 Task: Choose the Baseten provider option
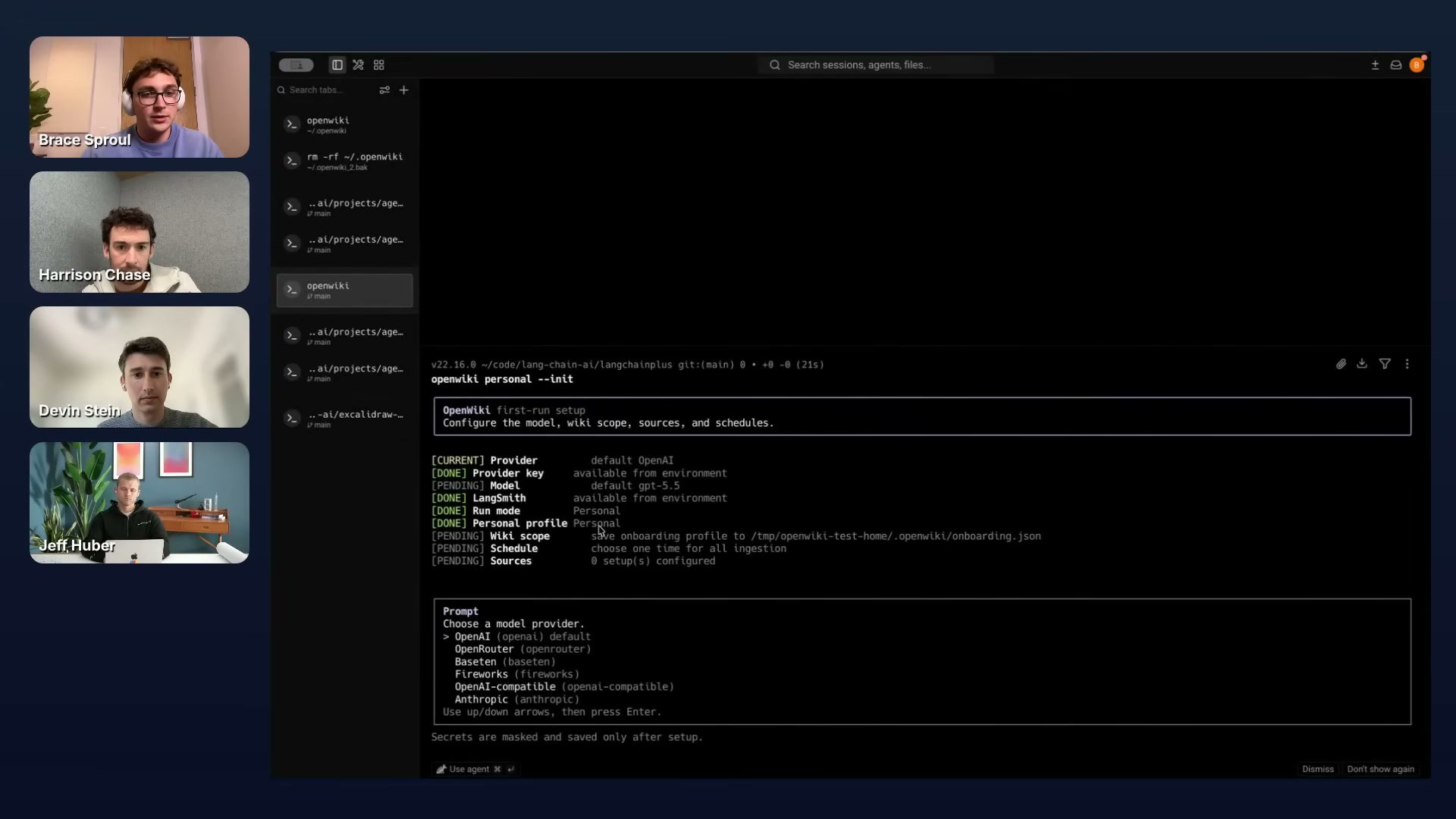tap(505, 662)
